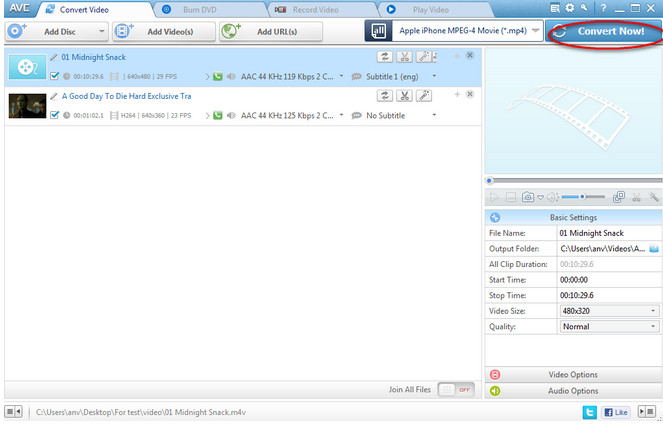Open settings gear in the title bar
This screenshot has width=663, height=425.
click(x=570, y=8)
